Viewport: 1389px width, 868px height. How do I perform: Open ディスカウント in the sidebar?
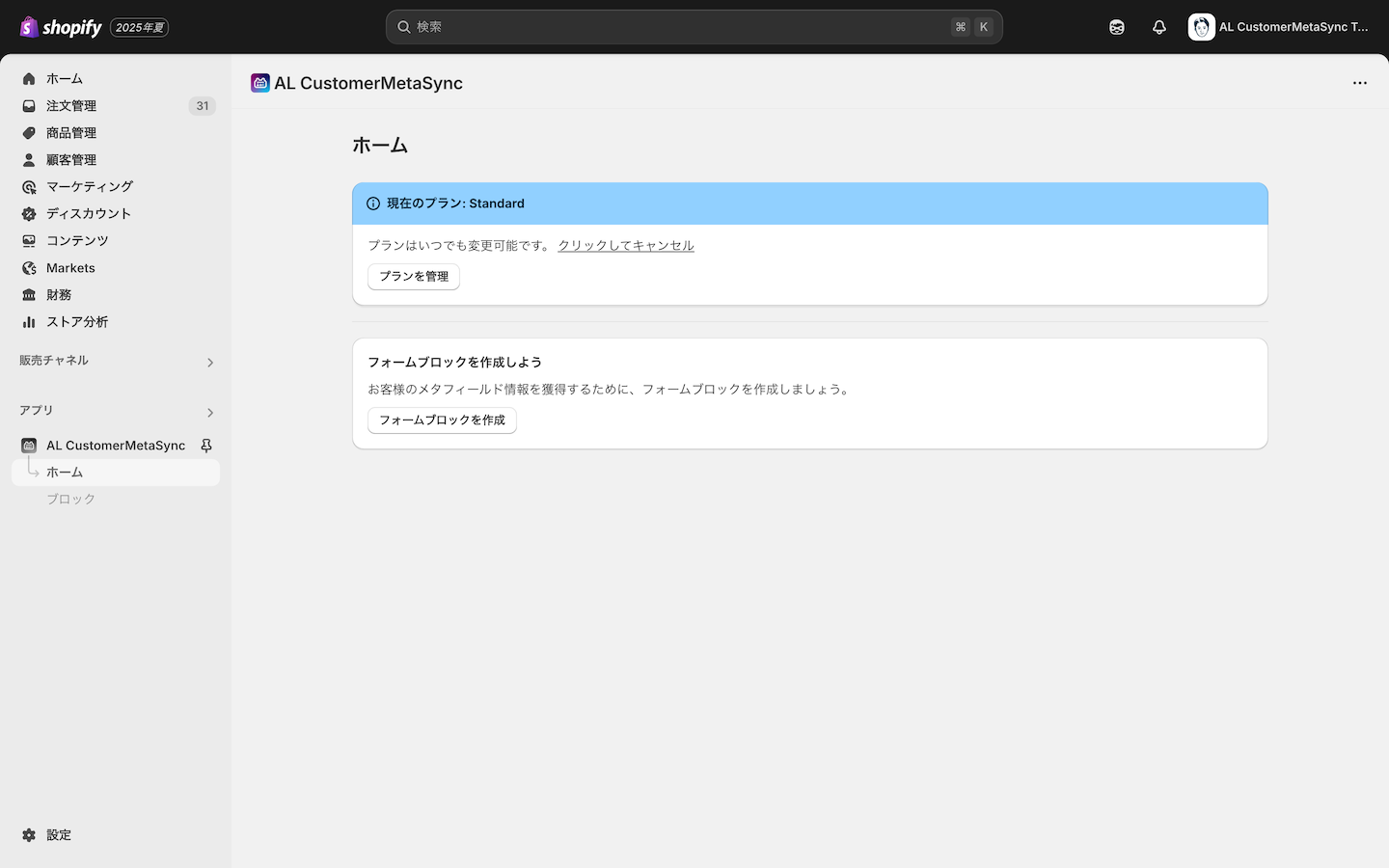tap(116, 214)
